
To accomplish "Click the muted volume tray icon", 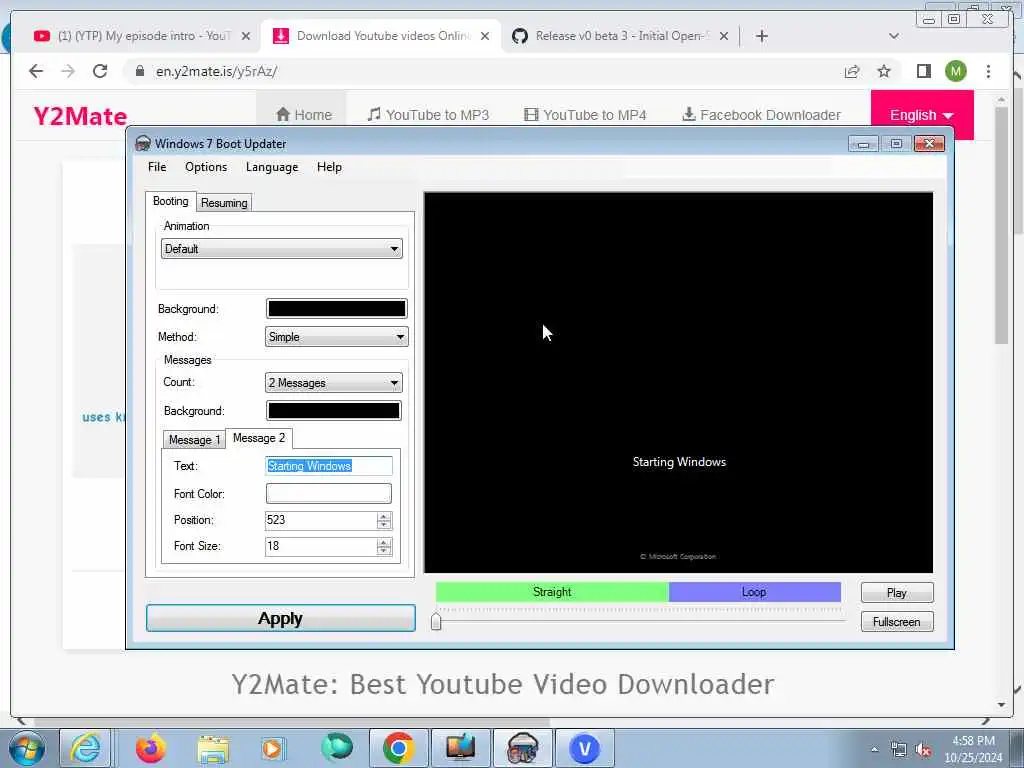I will pyautogui.click(x=923, y=750).
